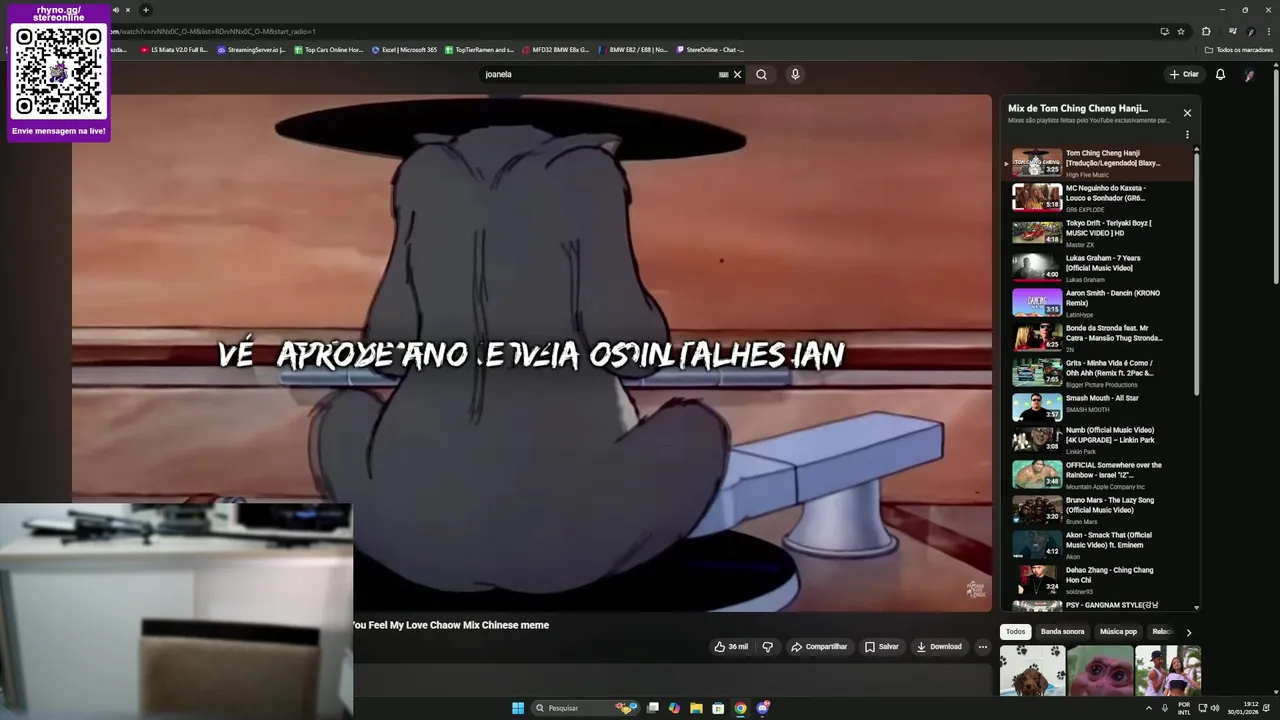Click the video player to pause playback
This screenshot has width=1280, height=720.
531,353
